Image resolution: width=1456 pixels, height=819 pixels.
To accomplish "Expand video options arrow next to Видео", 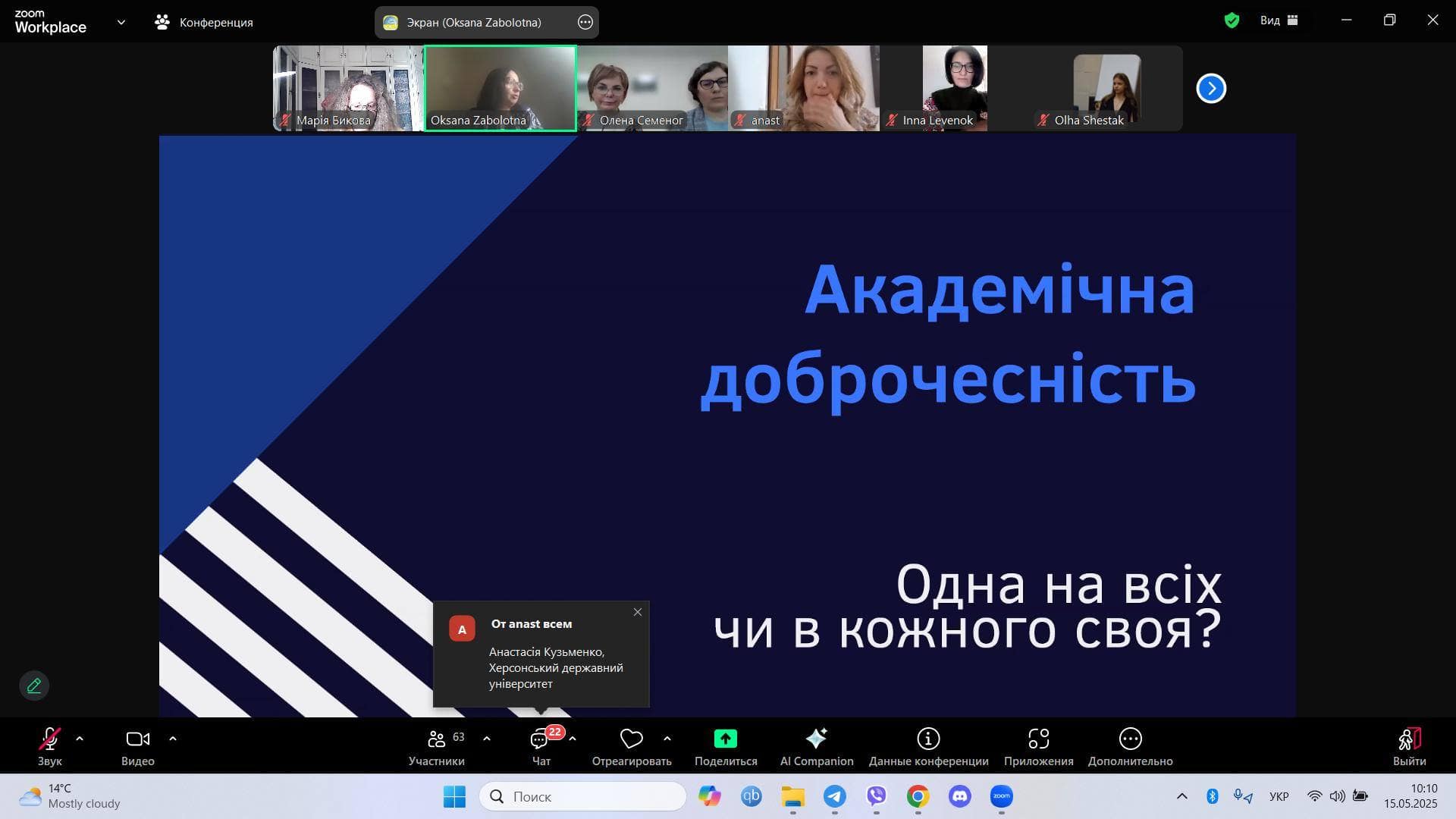I will (173, 738).
